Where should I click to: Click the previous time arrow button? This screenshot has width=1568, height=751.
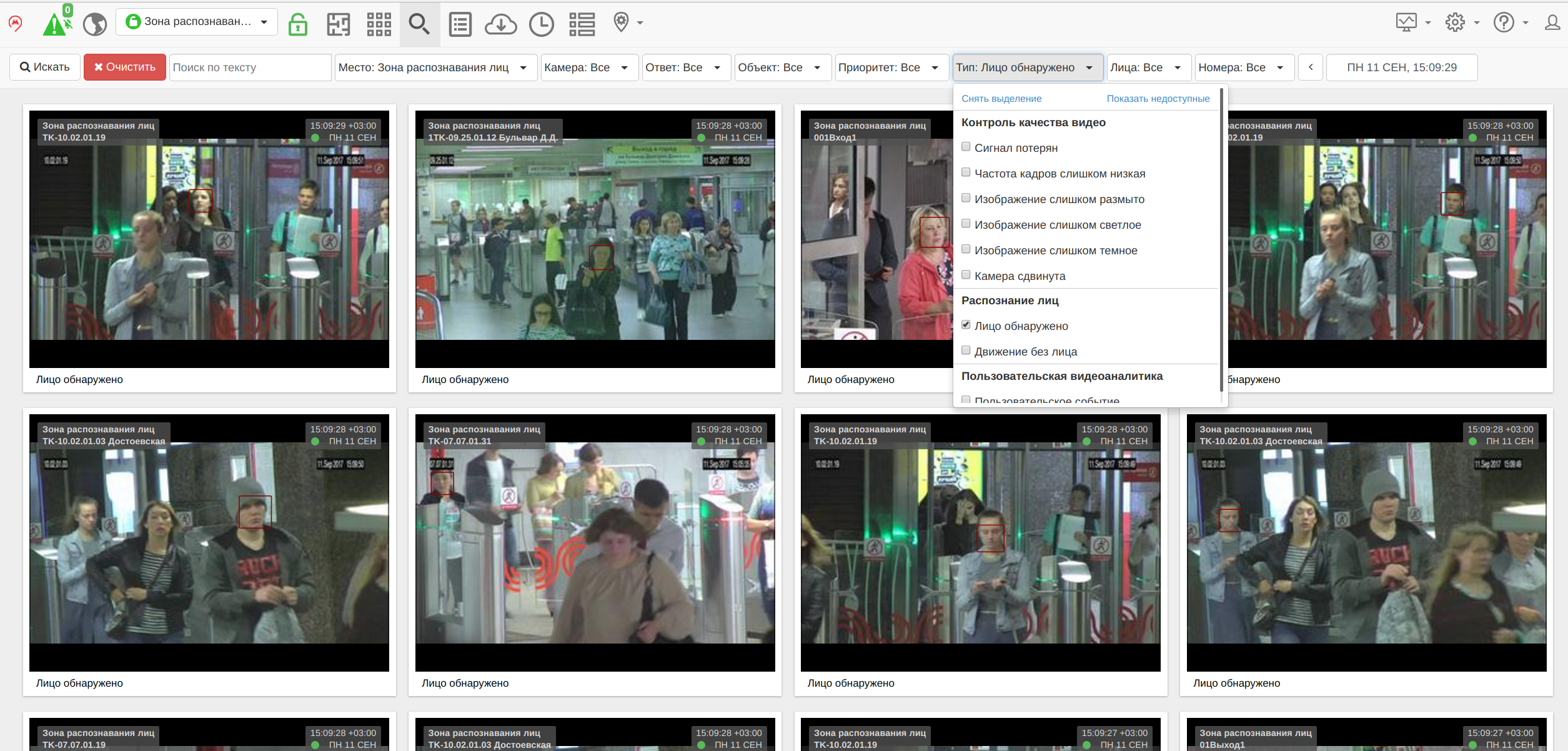(1311, 67)
